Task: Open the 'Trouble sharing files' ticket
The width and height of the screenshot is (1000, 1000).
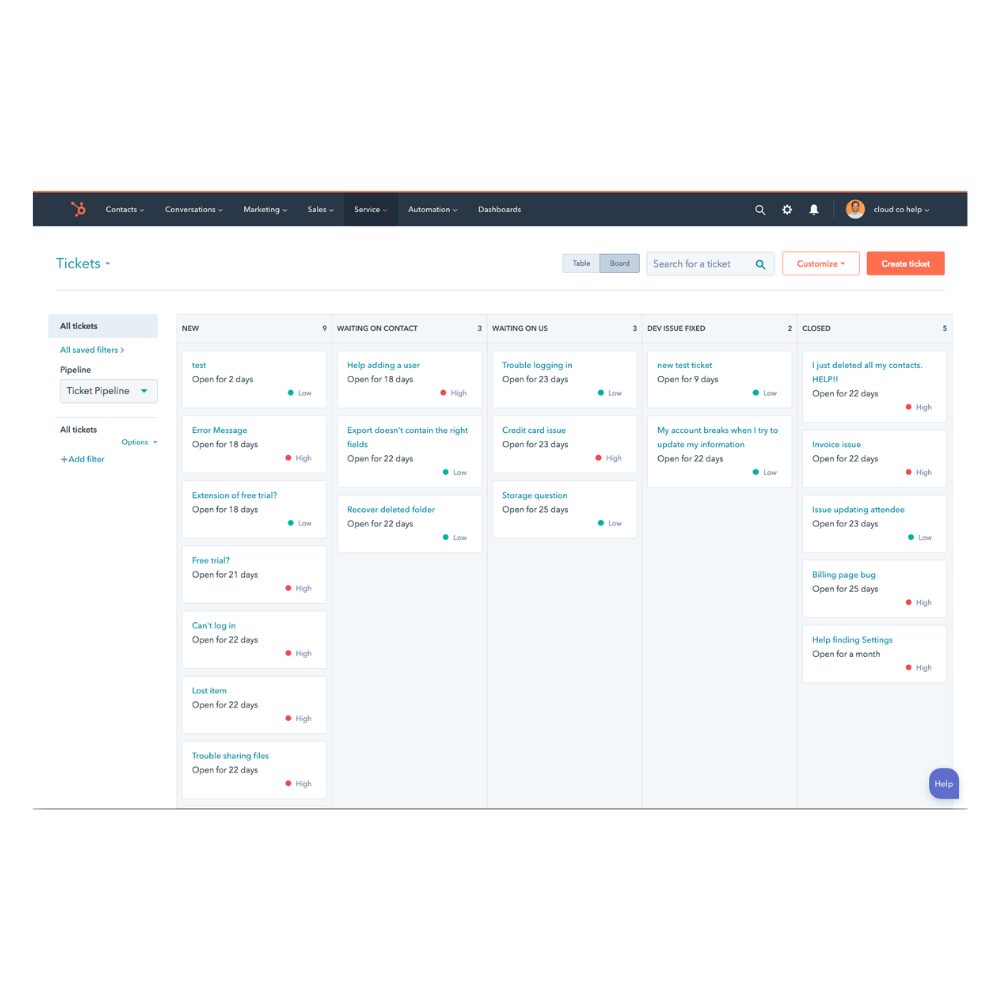Action: pos(230,756)
